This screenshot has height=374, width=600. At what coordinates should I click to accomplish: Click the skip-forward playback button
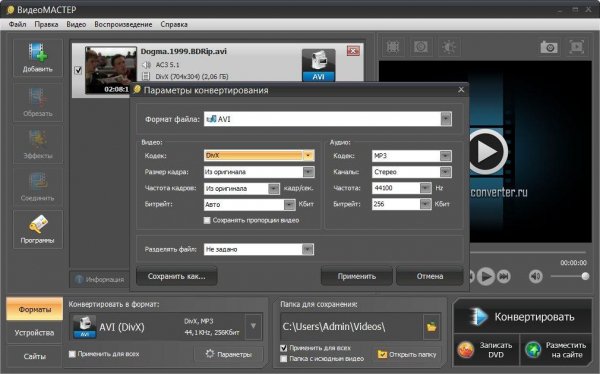(504, 276)
